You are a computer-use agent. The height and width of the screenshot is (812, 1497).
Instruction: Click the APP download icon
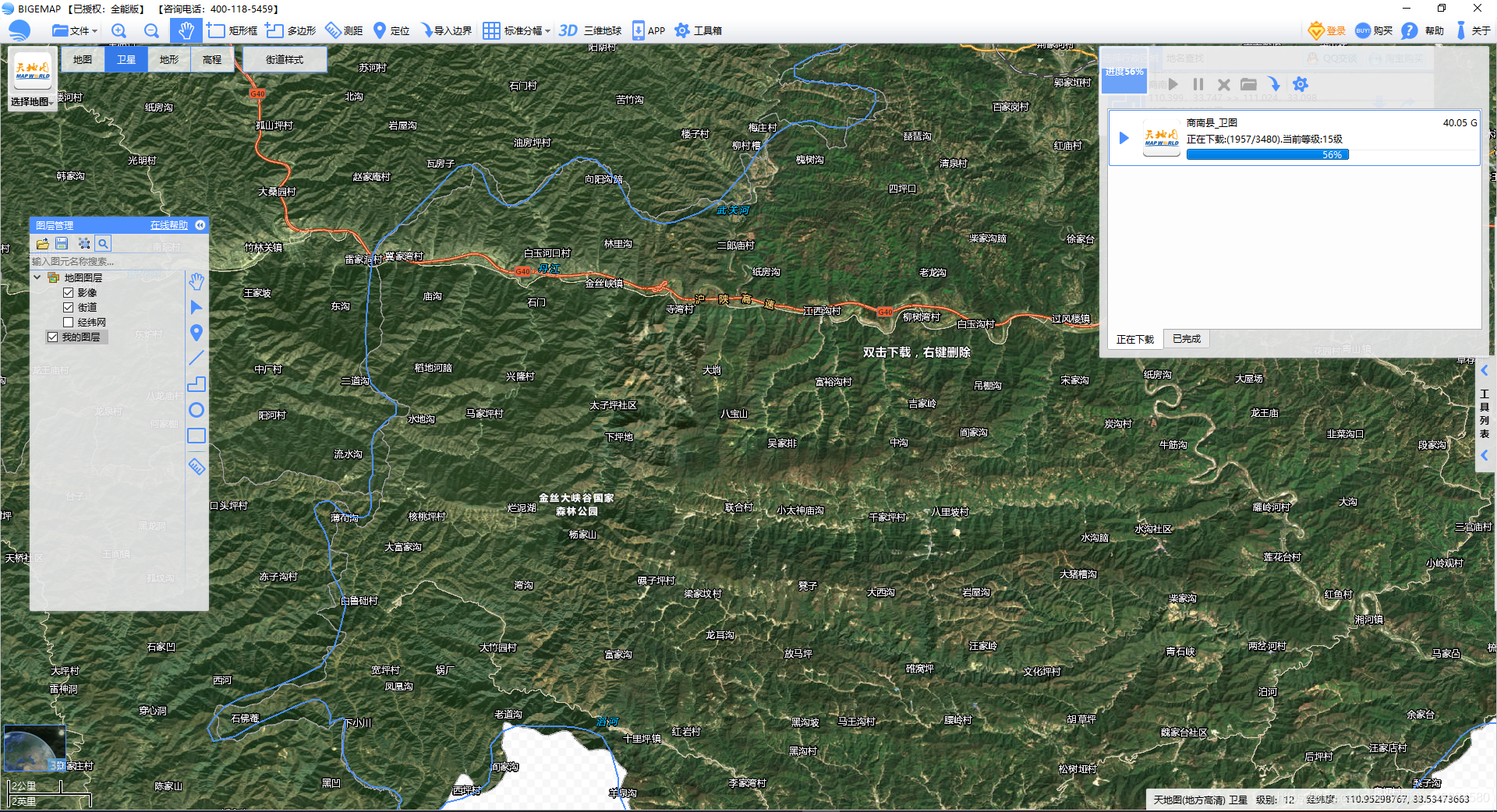(649, 30)
